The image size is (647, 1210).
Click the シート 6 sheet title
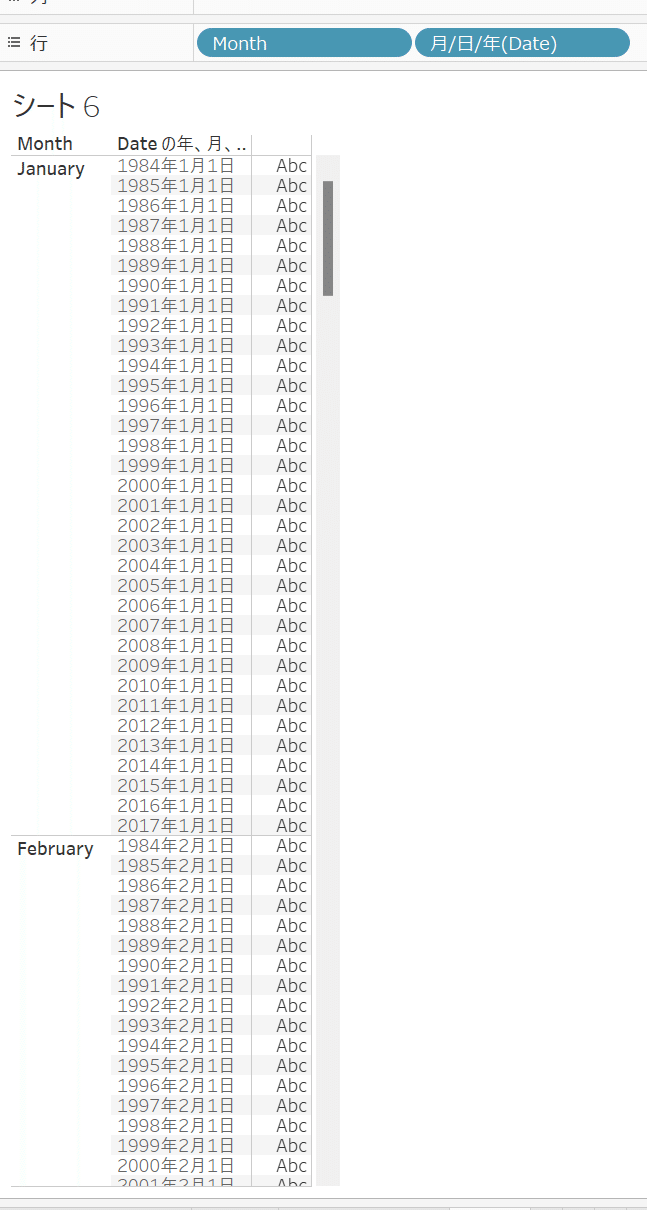tap(56, 106)
